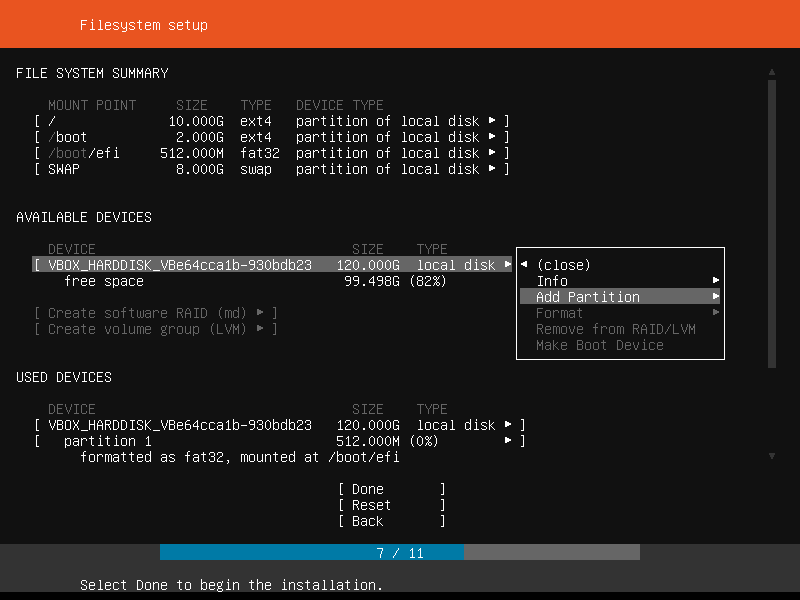This screenshot has width=800, height=600.
Task: Click the arrow next to Info
Action: click(716, 280)
